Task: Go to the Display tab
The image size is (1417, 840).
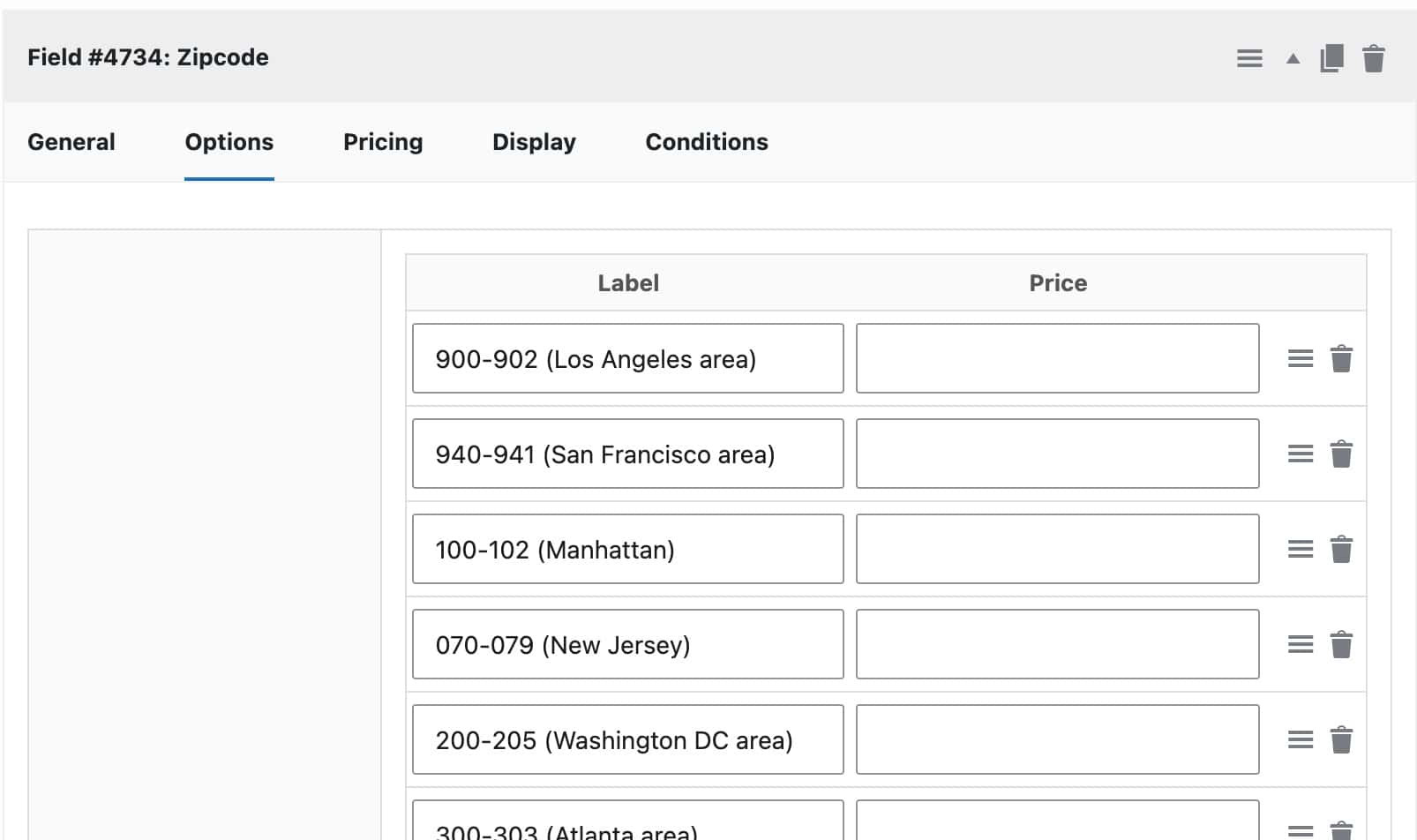Action: [x=534, y=142]
